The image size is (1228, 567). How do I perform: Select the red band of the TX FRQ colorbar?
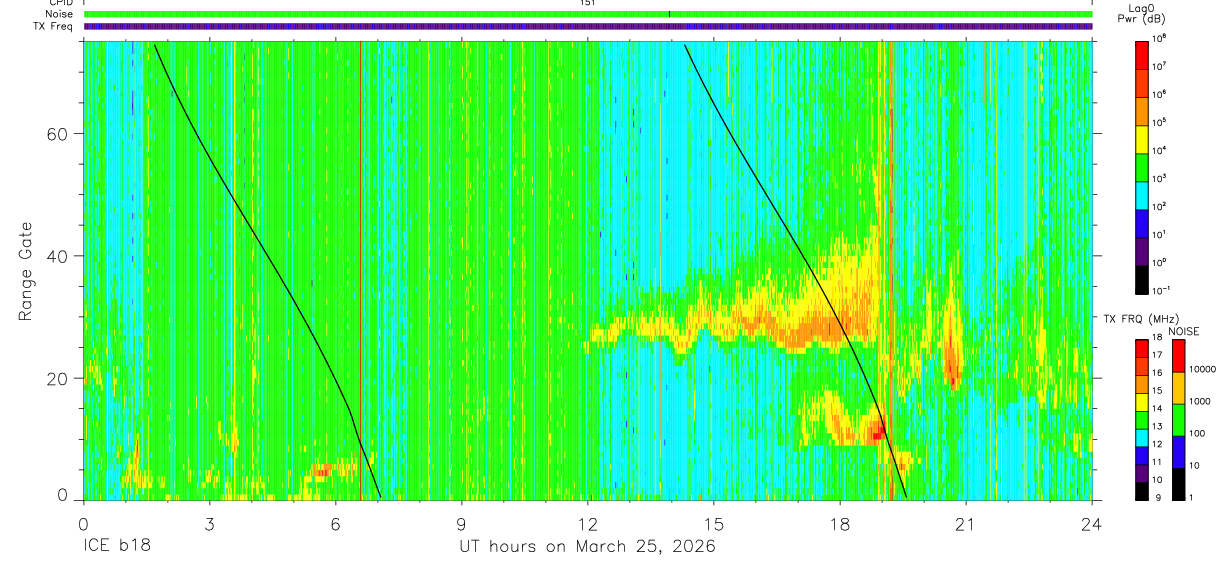point(1142,347)
